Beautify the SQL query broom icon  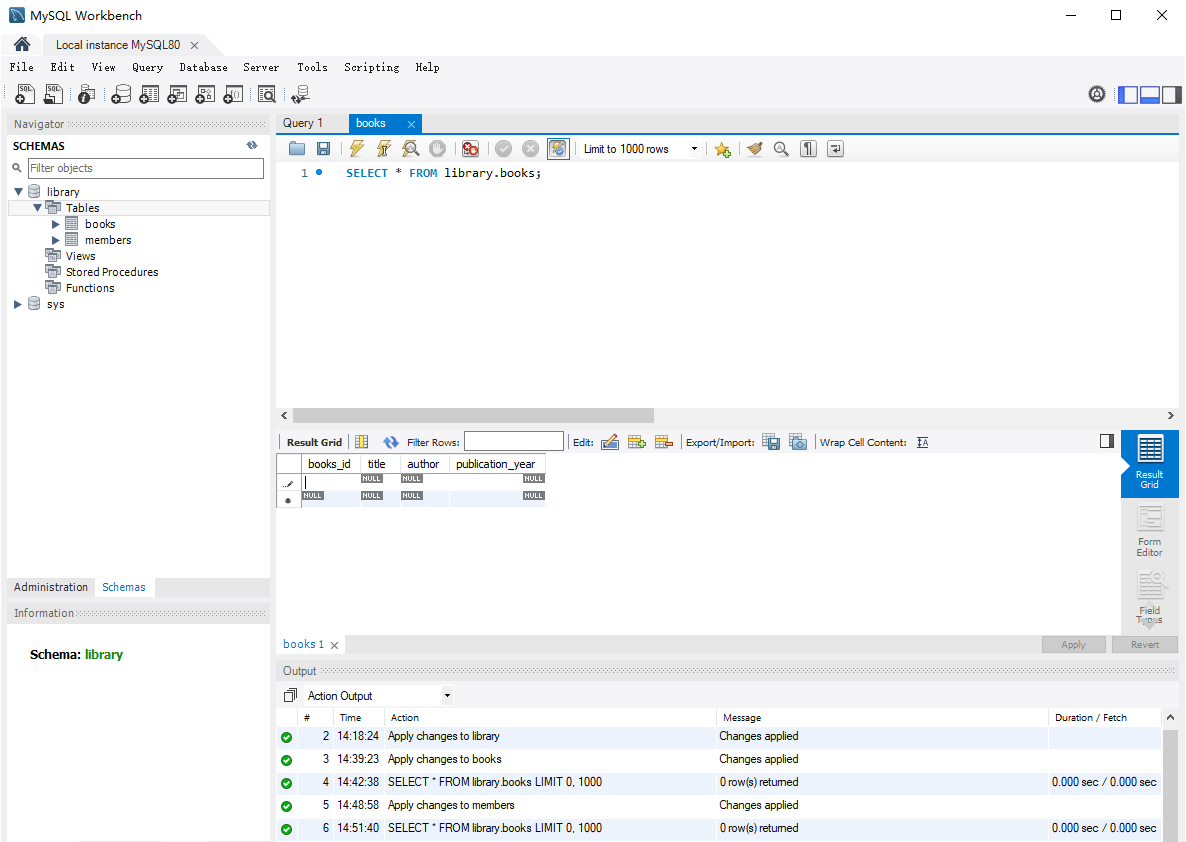coord(754,149)
